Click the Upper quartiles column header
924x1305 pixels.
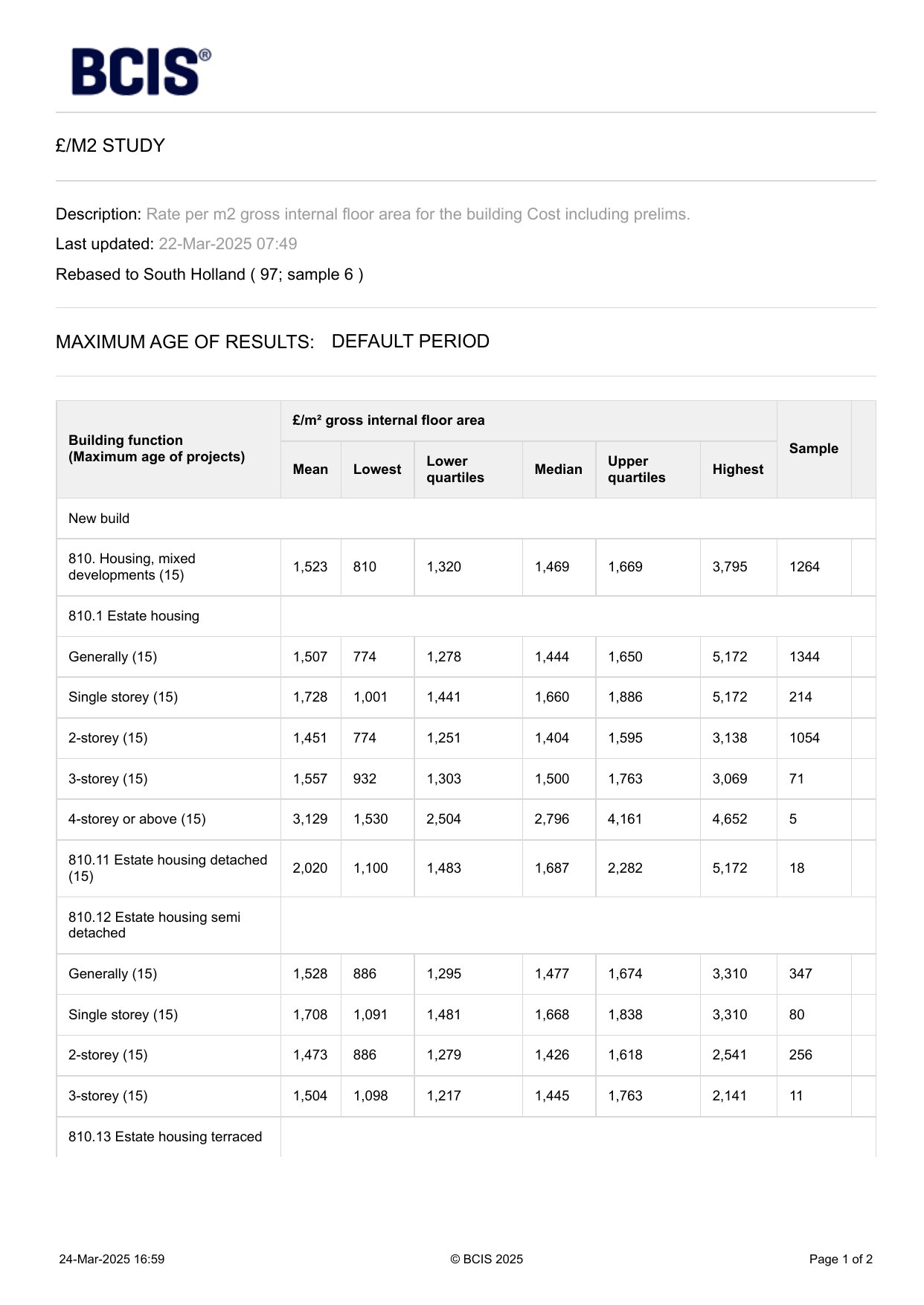tap(636, 469)
